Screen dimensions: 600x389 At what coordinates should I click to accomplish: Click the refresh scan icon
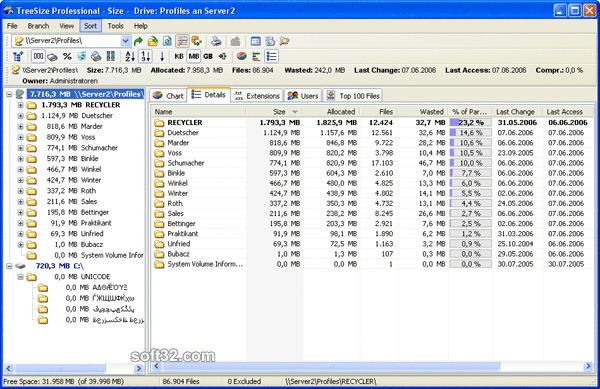click(167, 41)
